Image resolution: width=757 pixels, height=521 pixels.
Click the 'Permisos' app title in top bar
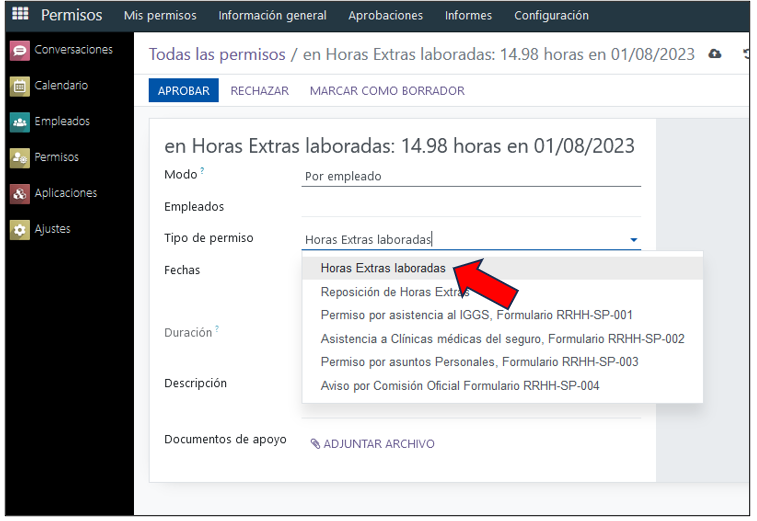click(71, 15)
